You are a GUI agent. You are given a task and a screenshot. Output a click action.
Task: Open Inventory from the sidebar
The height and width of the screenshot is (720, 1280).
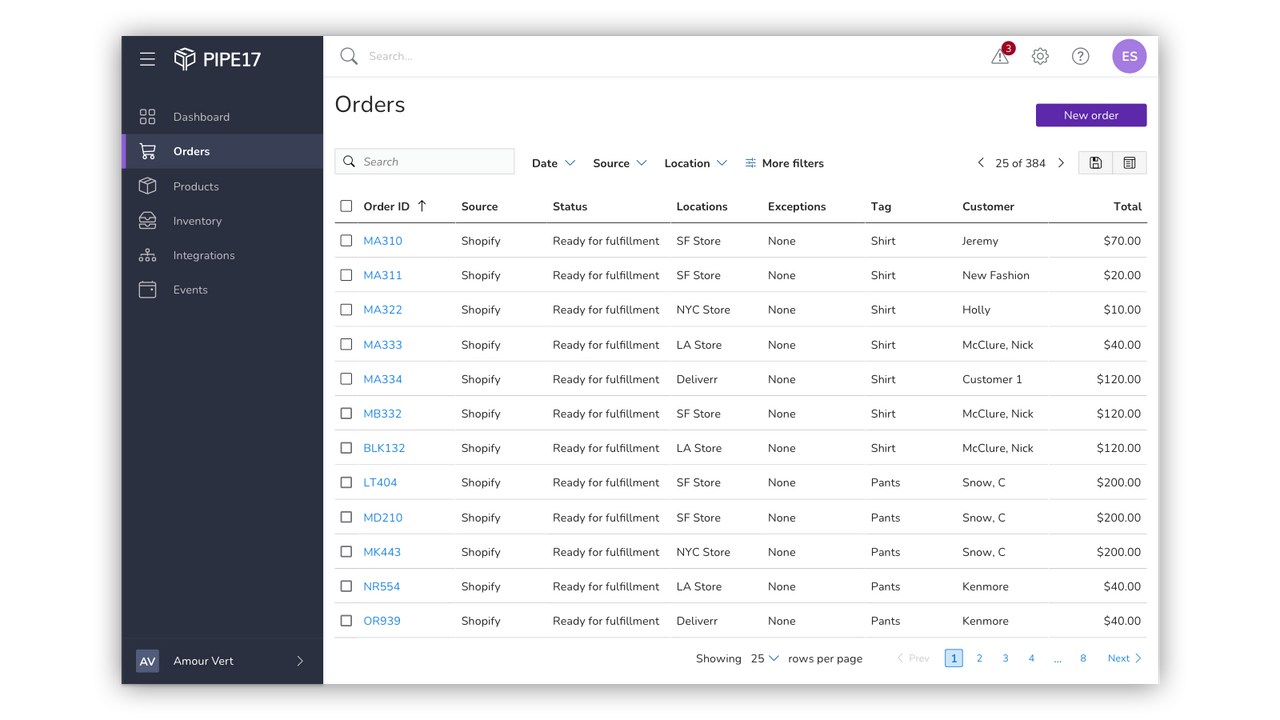[197, 220]
